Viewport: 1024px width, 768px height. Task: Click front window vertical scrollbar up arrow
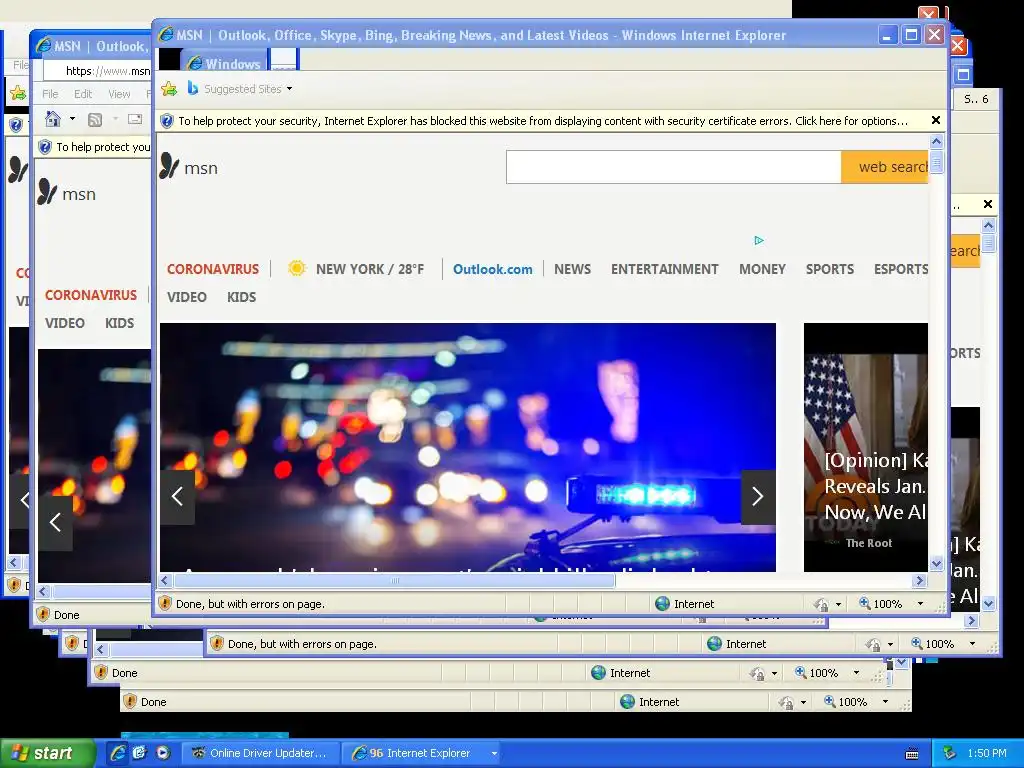click(x=936, y=142)
